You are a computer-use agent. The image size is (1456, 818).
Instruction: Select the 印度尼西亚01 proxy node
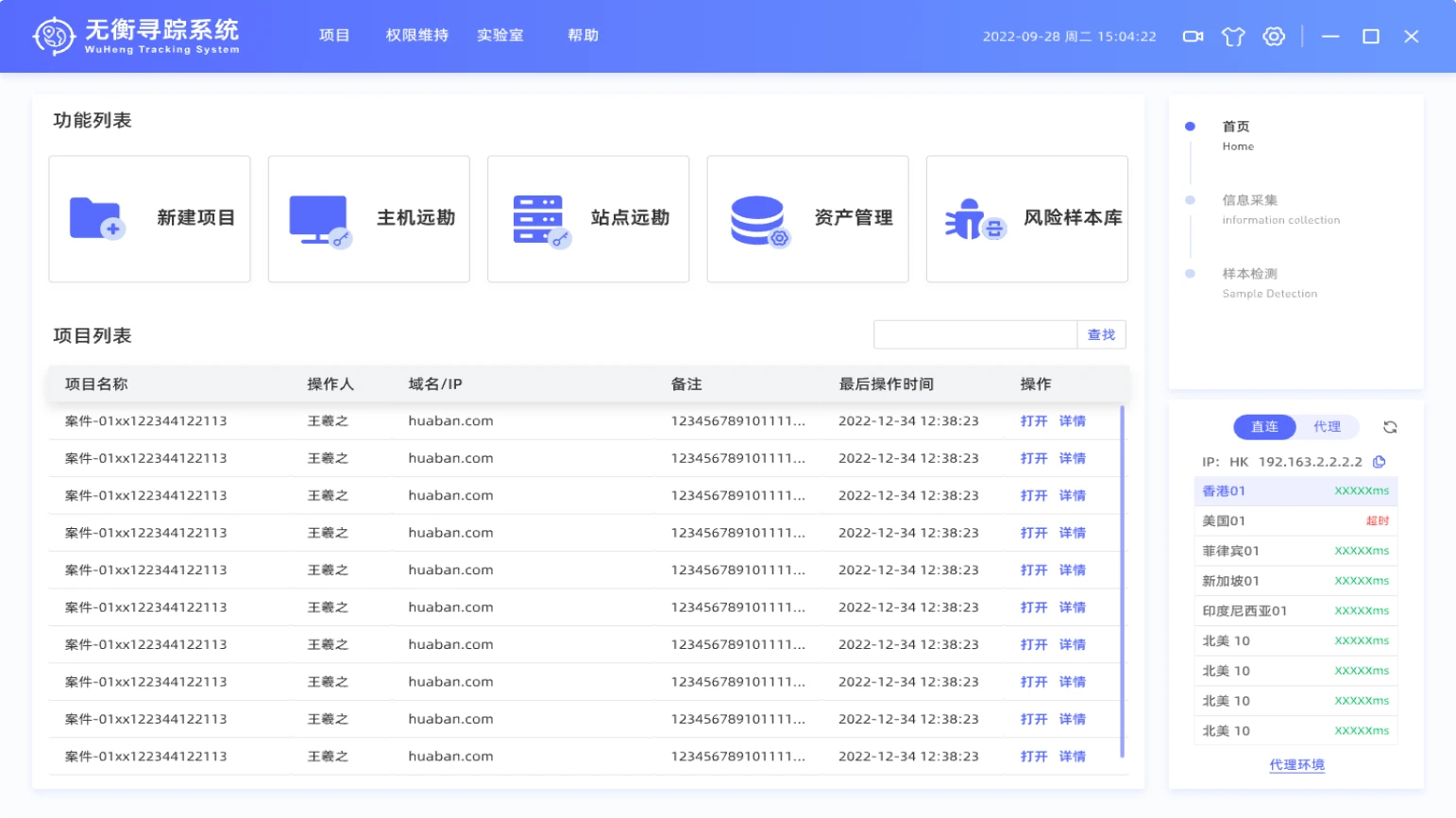point(1295,611)
